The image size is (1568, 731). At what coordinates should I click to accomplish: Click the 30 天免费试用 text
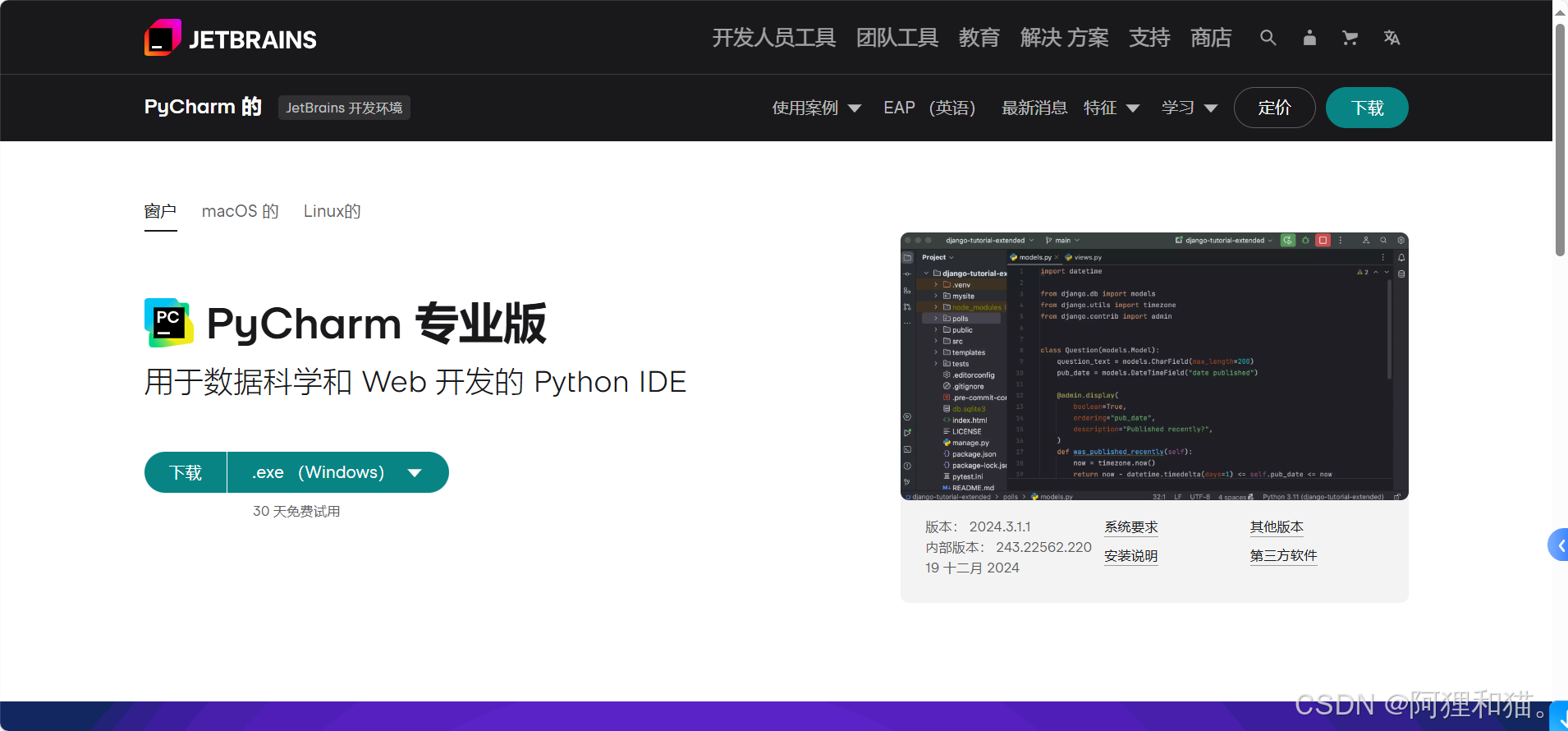296,511
